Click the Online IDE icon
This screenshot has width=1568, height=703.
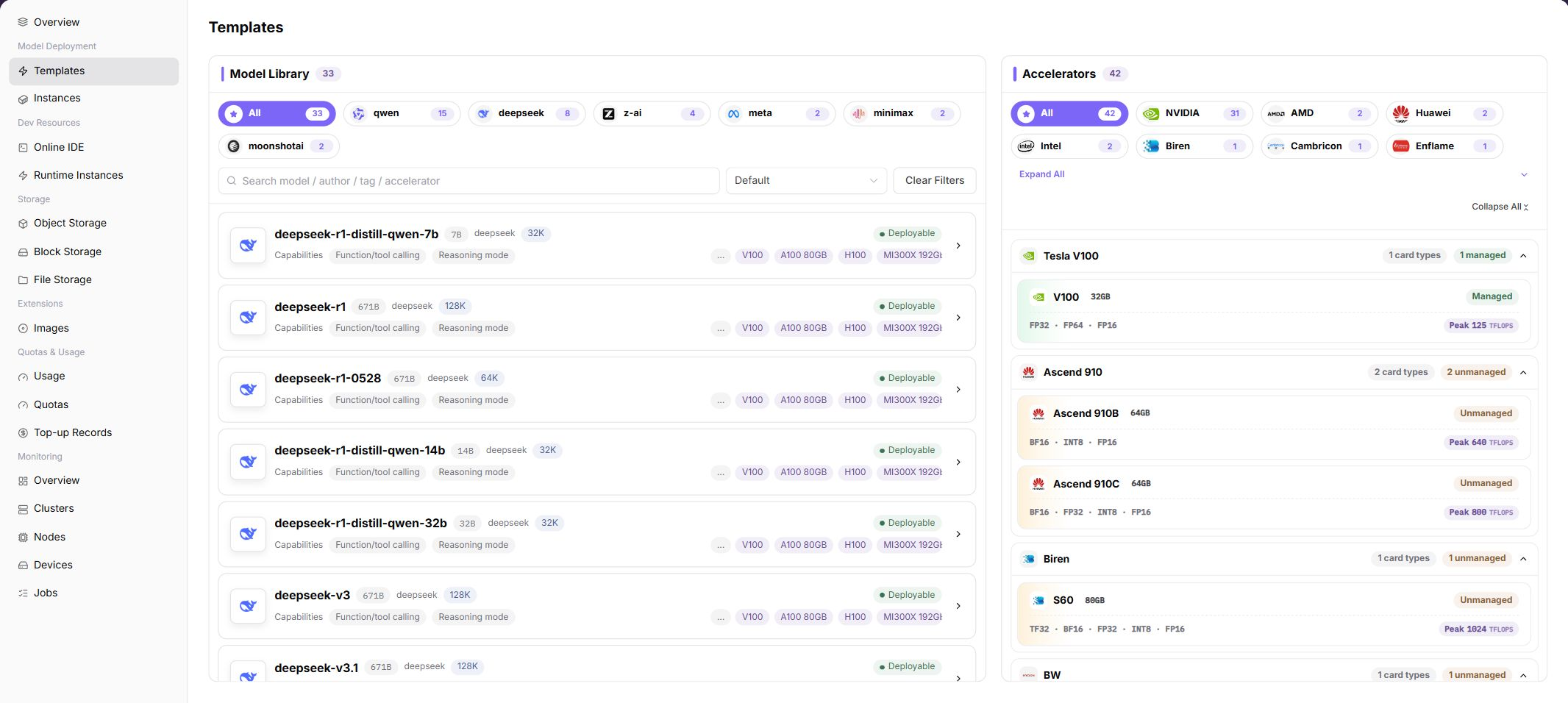click(x=23, y=148)
